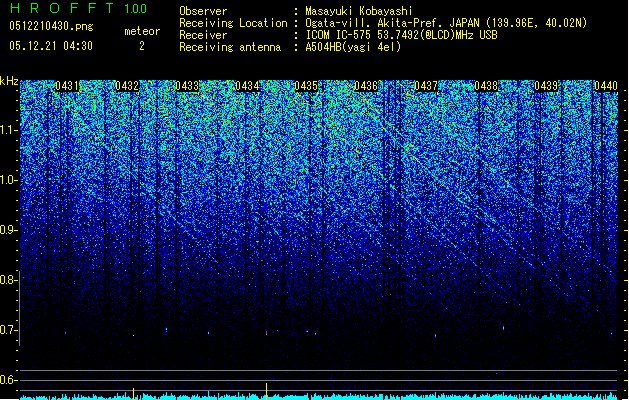Viewport: 629px width, 400px height.
Task: Select the ICOM IC-575 53.7492 MHz USB text
Action: point(401,35)
